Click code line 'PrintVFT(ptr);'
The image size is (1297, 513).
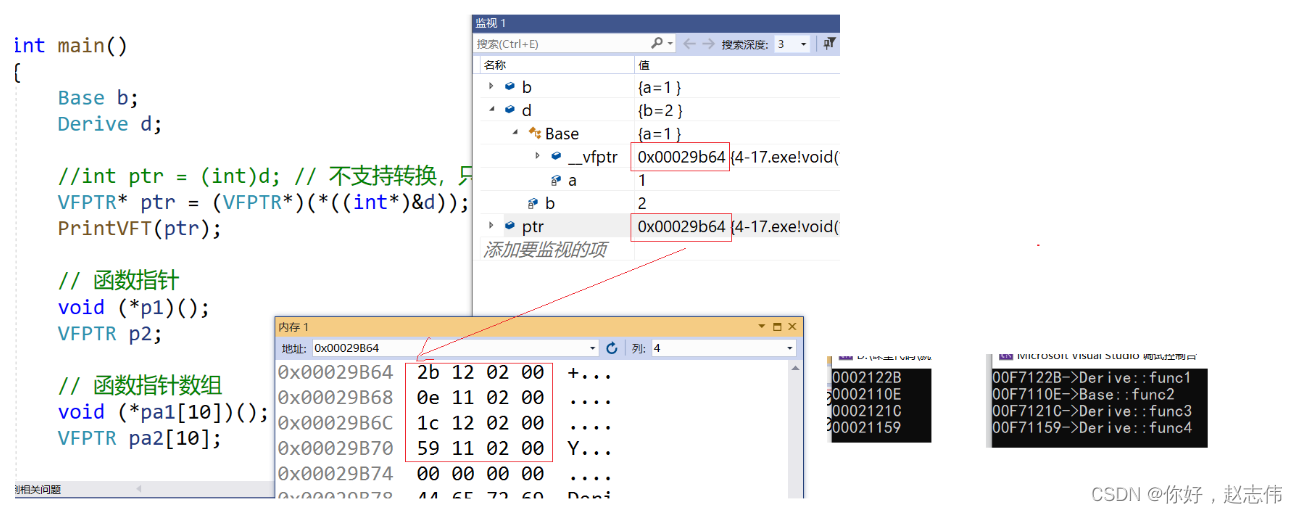tap(139, 228)
